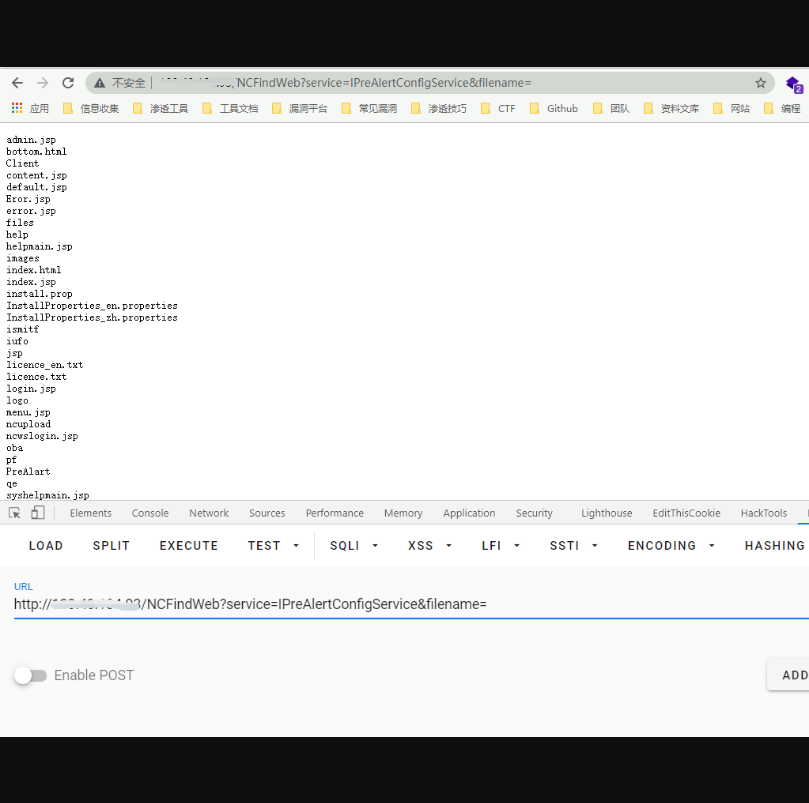
Task: Switch to the HackTools tab
Action: [x=764, y=513]
